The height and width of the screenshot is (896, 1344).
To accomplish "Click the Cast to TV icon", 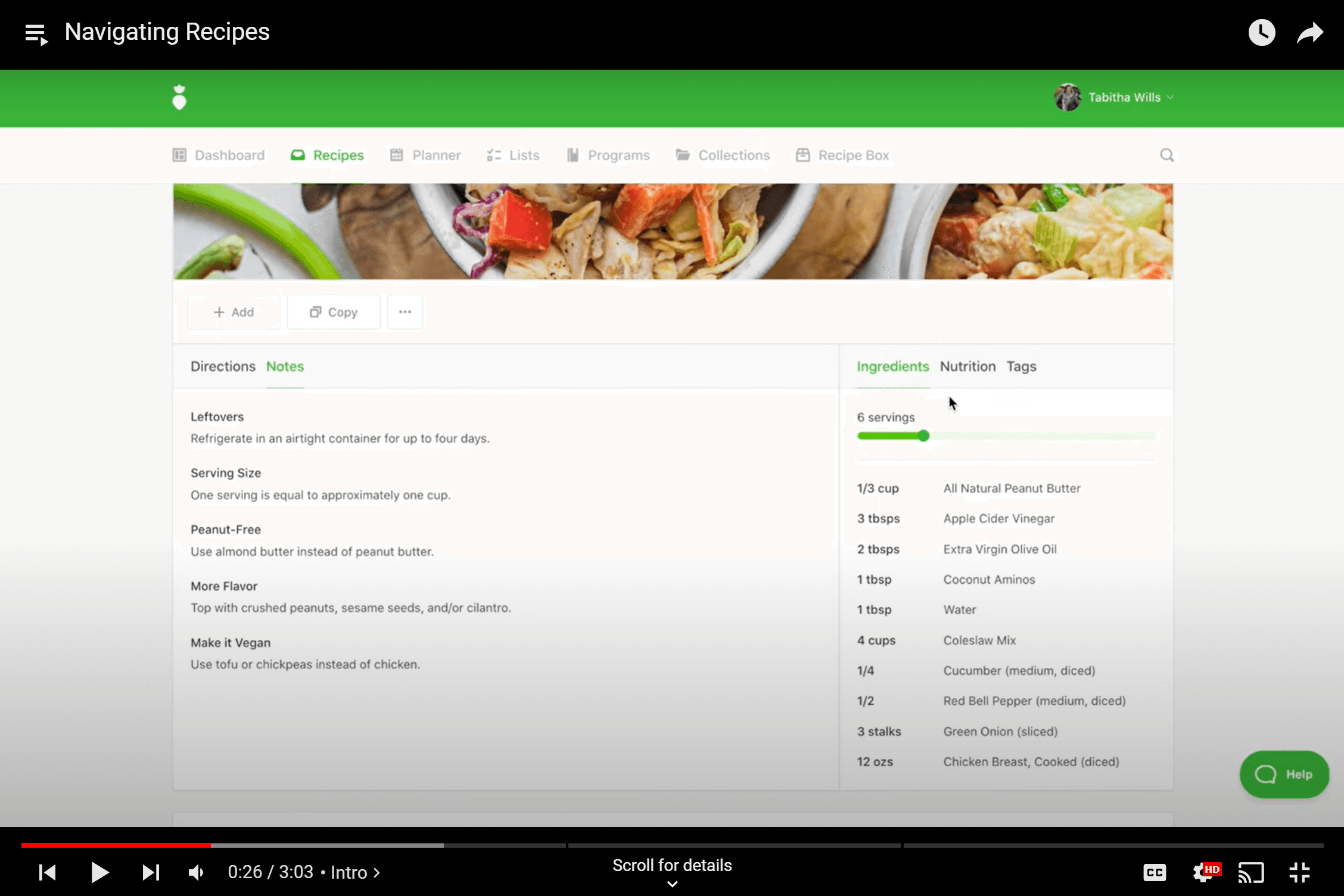I will [x=1250, y=873].
